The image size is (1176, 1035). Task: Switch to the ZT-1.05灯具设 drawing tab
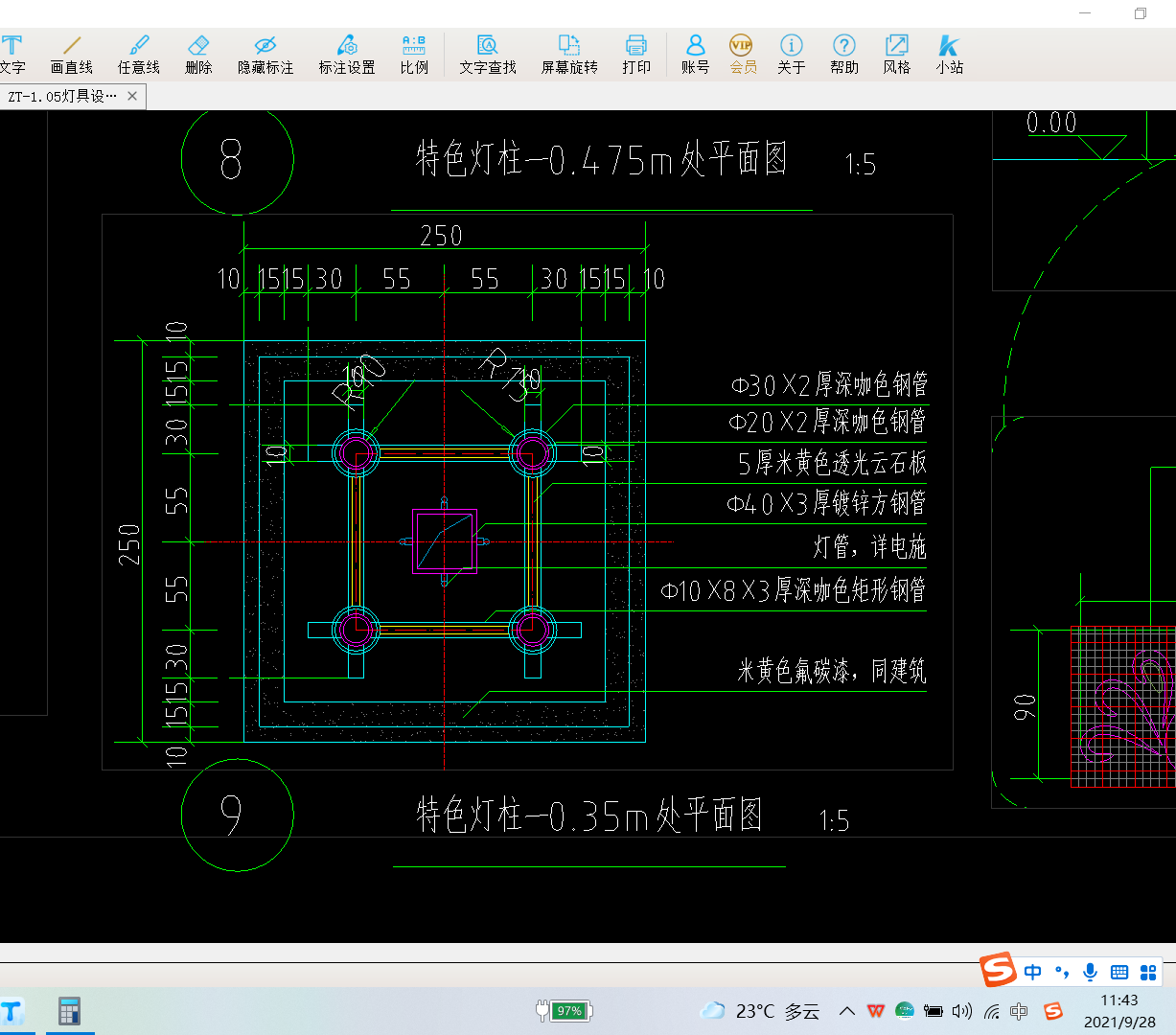point(63,96)
